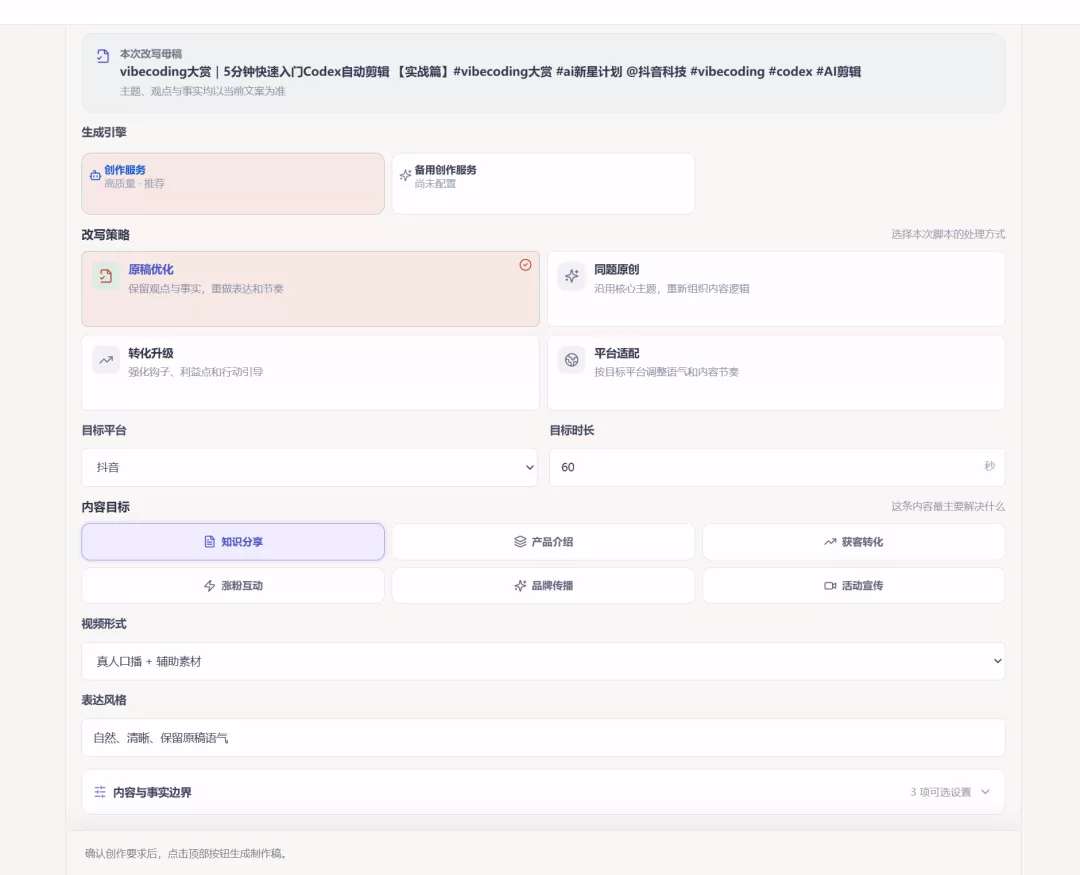Click the sparkle icon in 备用创作服务 card
1080x875 pixels.
[x=406, y=176]
